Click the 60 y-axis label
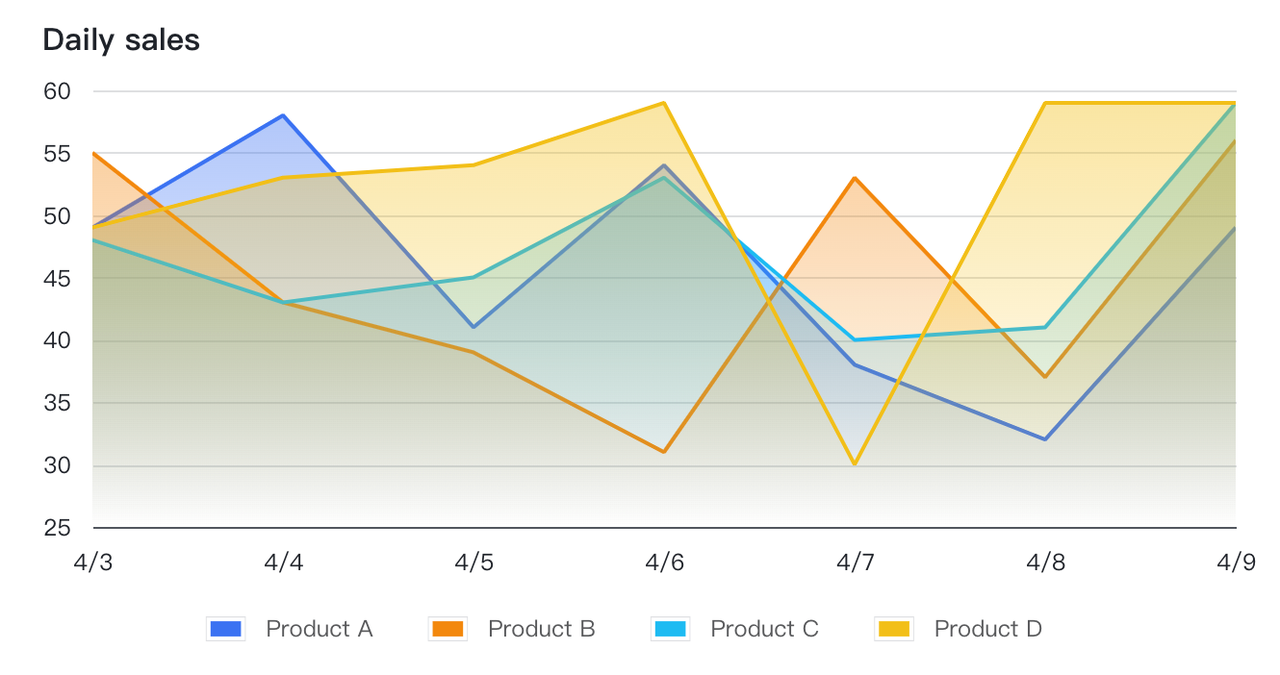 pyautogui.click(x=57, y=91)
